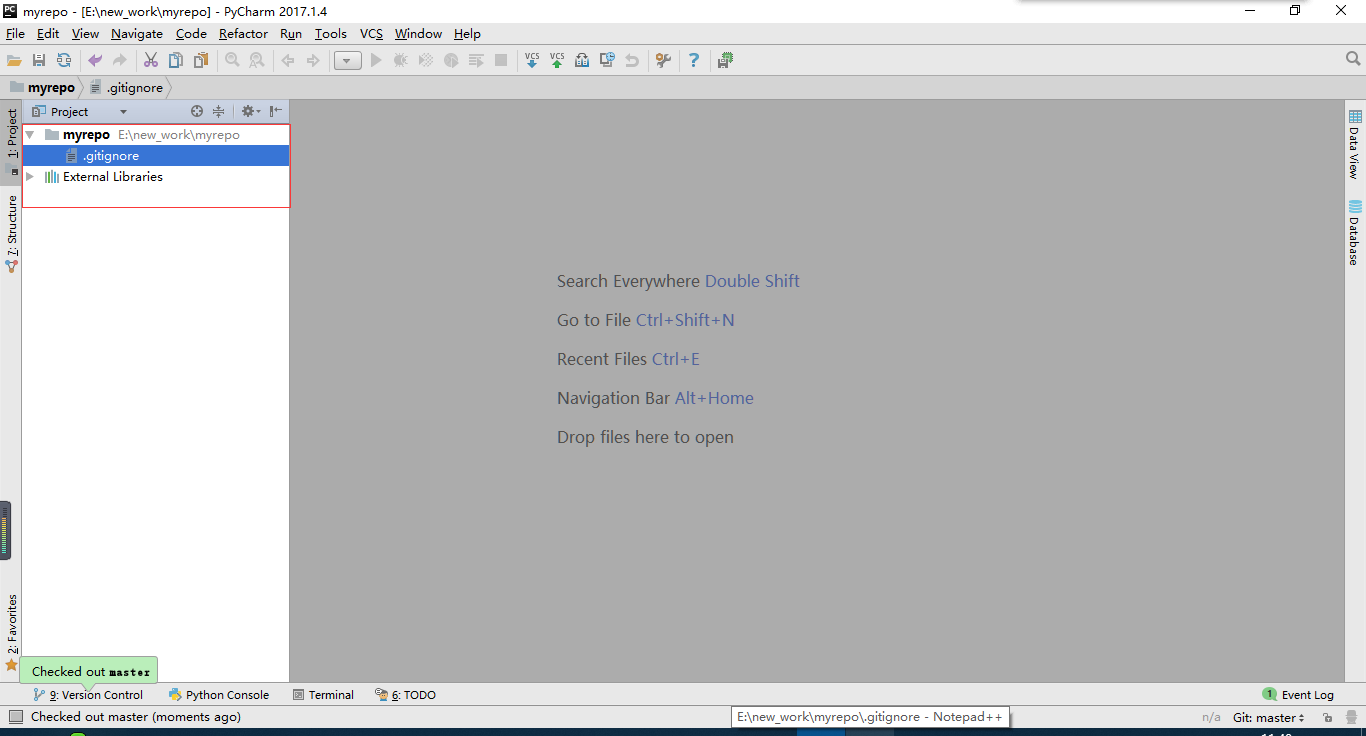The width and height of the screenshot is (1366, 736).
Task: Click the Open folder toolbar icon
Action: pos(14,61)
